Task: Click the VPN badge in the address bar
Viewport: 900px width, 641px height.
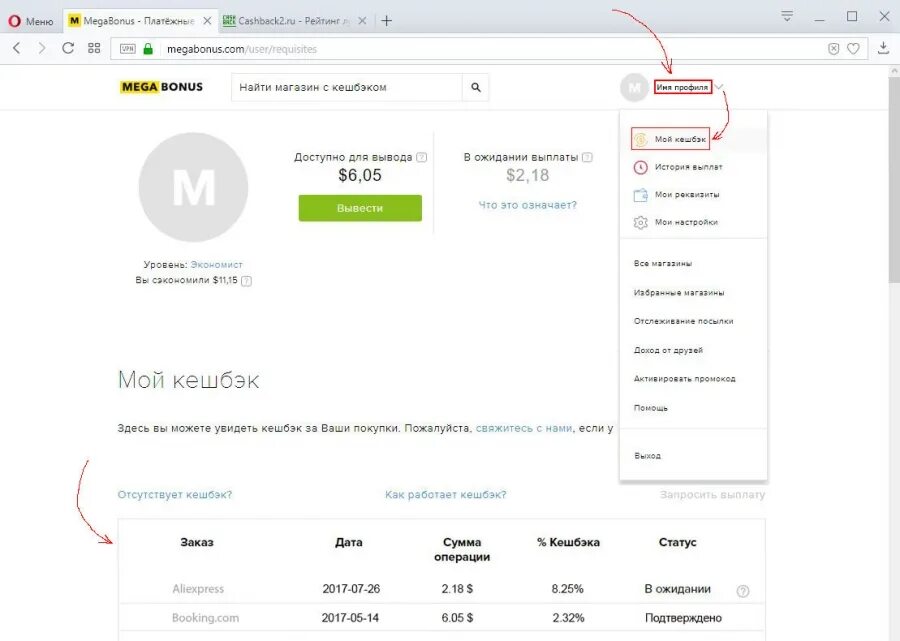Action: click(x=128, y=47)
